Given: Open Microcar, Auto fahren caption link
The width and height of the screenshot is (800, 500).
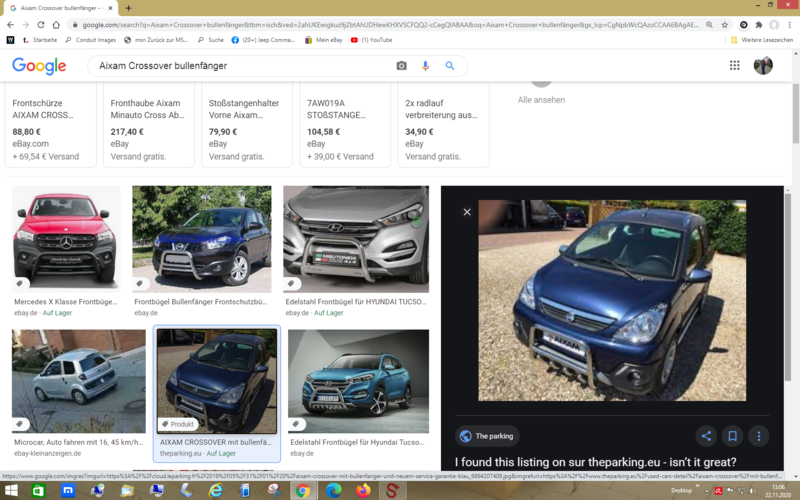Looking at the screenshot, I should [79, 442].
